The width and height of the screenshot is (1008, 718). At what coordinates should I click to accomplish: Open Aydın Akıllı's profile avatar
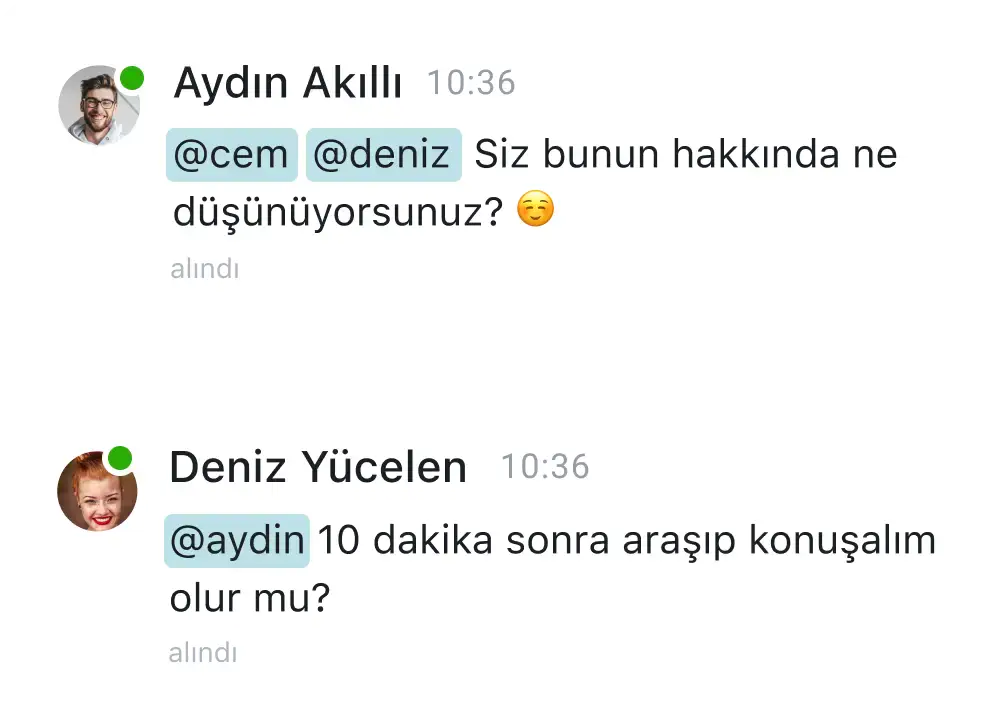[x=98, y=105]
